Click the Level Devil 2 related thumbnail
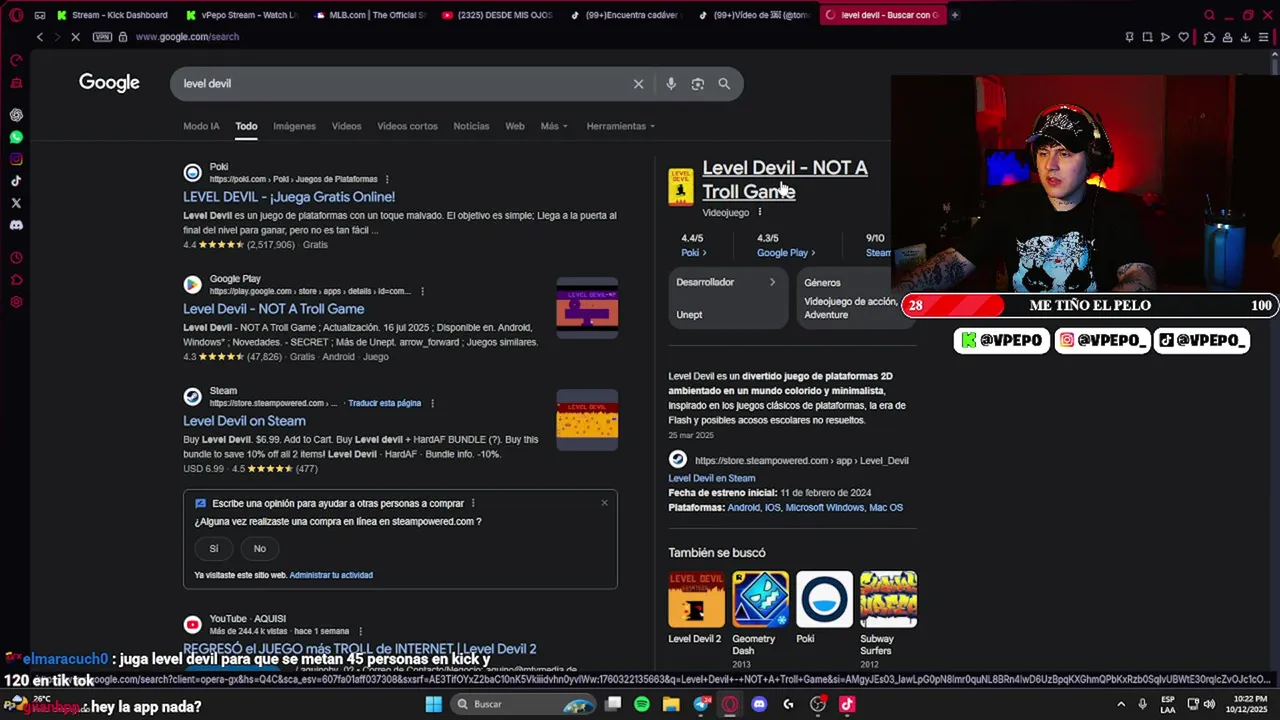 [x=696, y=599]
